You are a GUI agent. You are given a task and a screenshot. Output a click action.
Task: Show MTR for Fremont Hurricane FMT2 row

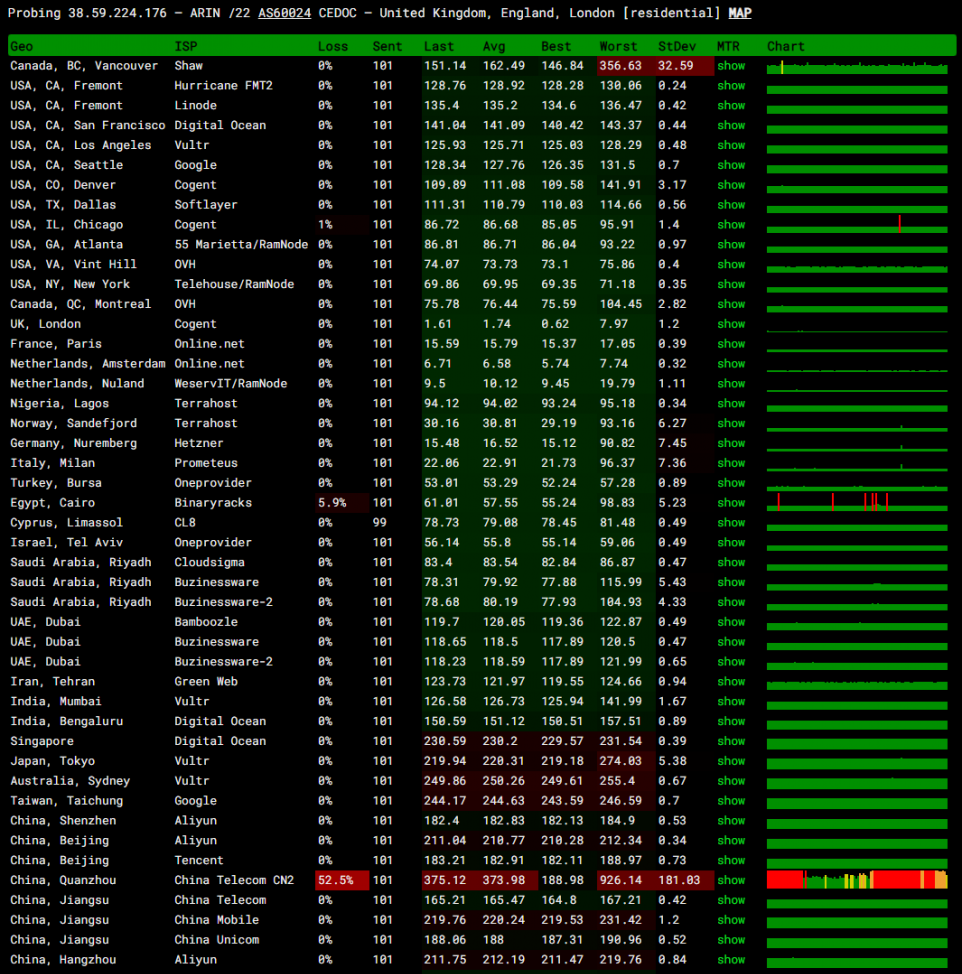(731, 86)
